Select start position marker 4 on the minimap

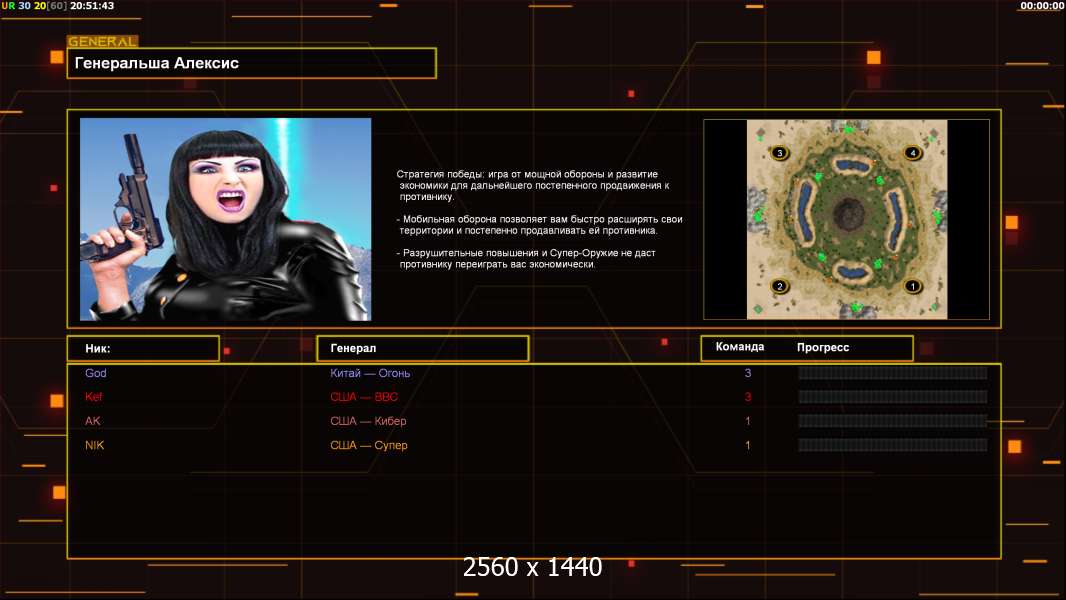[x=912, y=153]
